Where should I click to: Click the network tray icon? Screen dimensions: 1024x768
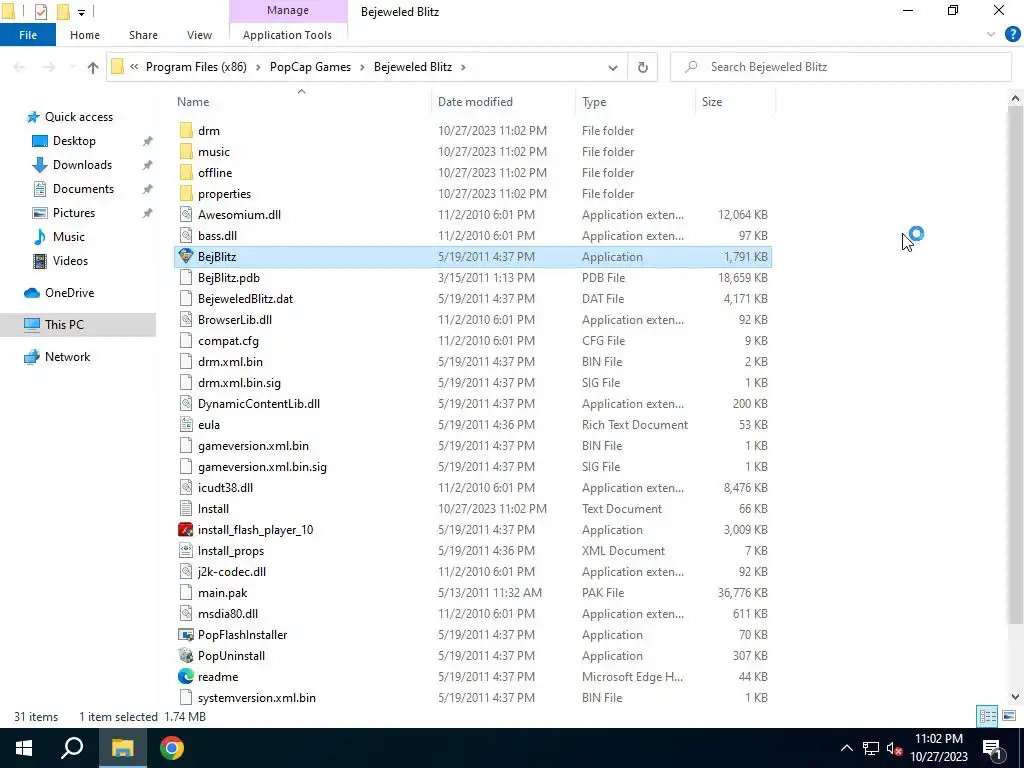click(871, 748)
